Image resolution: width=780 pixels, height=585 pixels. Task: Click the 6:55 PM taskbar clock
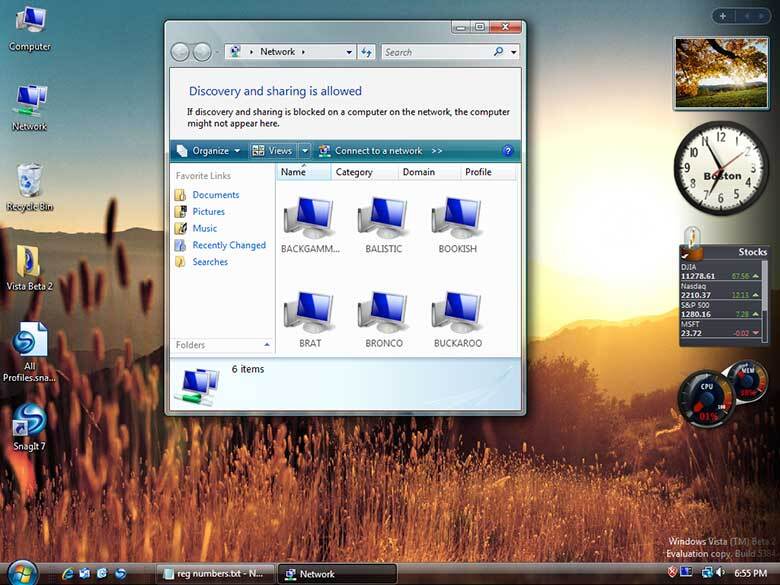point(751,573)
